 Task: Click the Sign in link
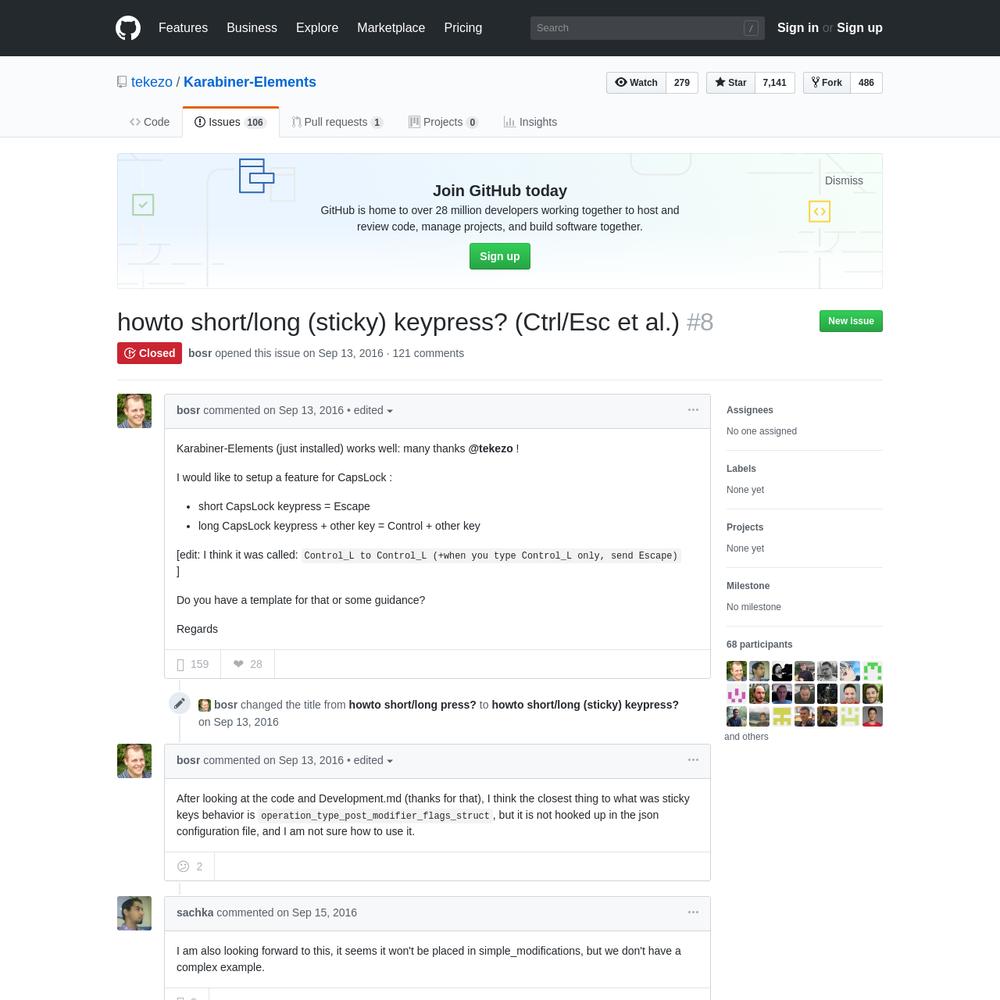click(x=798, y=28)
